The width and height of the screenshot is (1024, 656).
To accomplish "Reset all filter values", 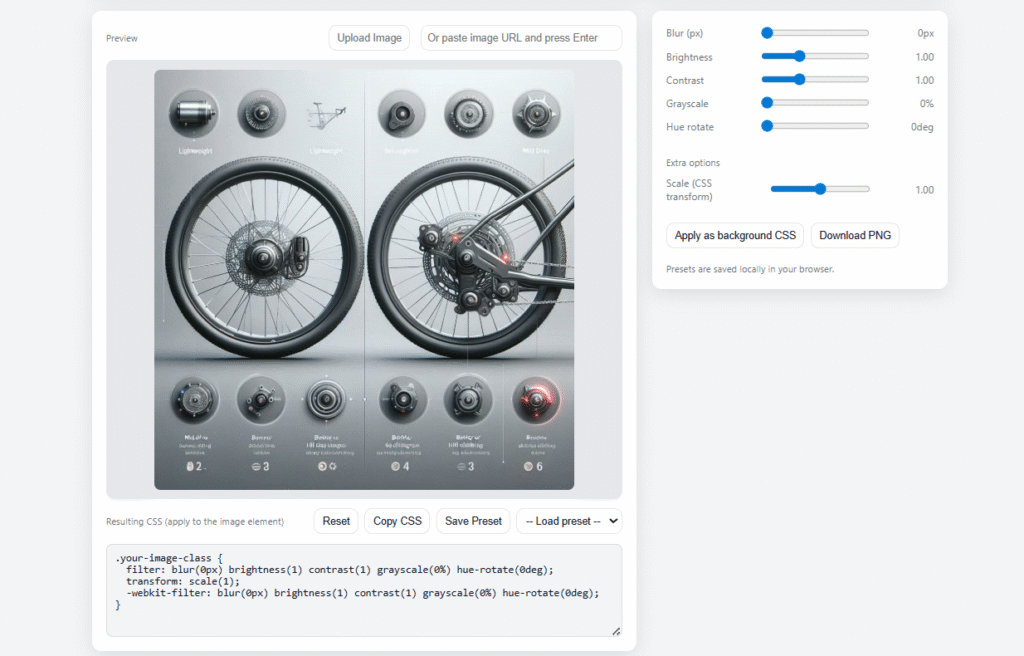I will point(336,521).
